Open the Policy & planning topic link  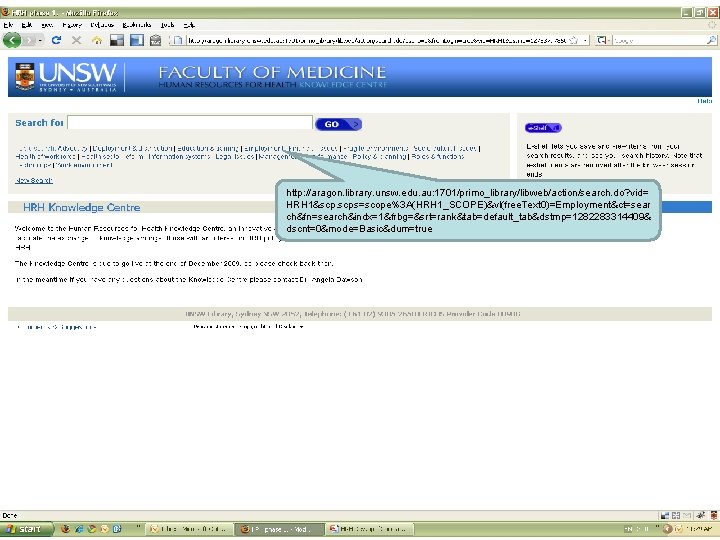379,157
